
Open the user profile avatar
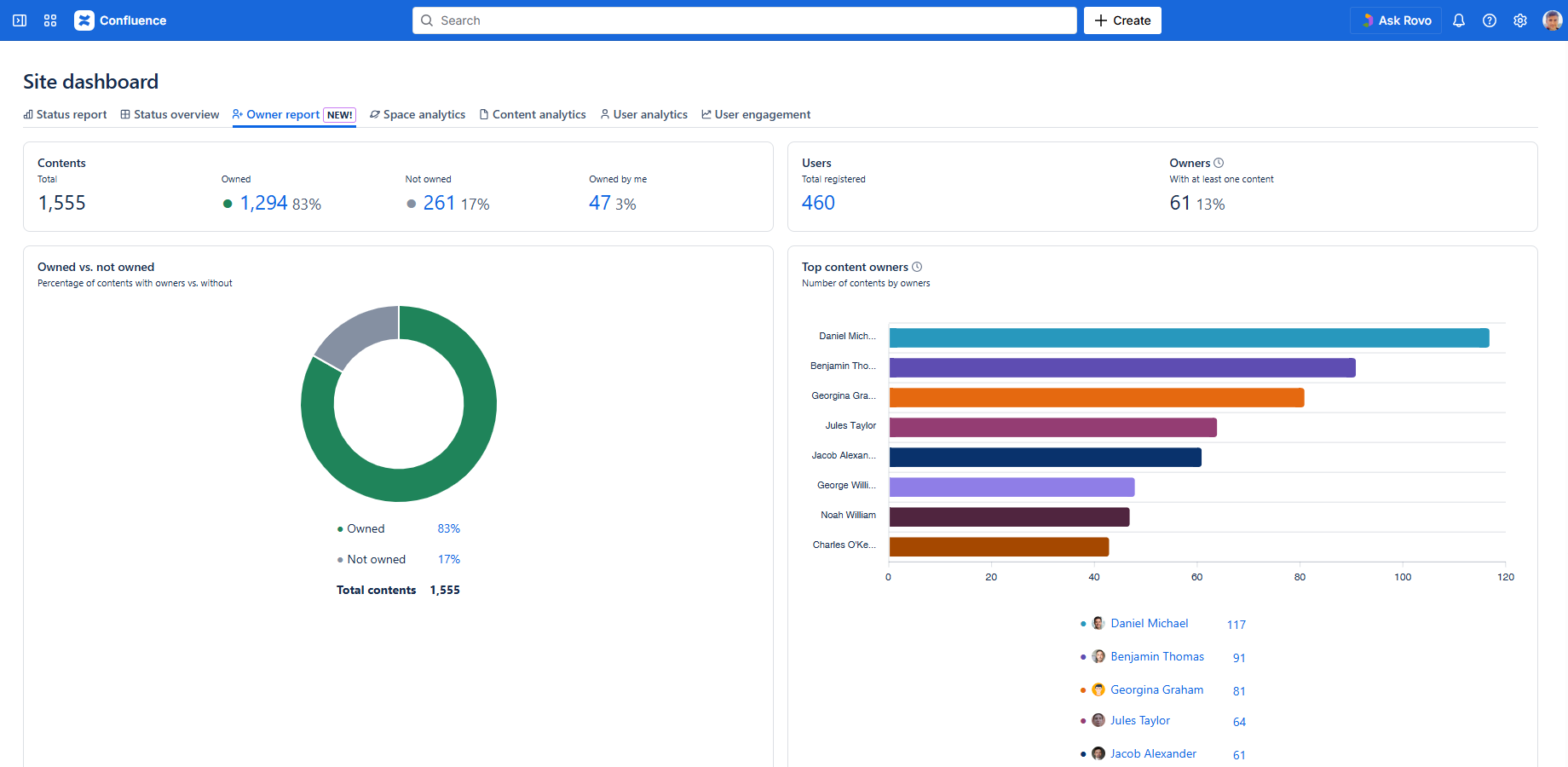pyautogui.click(x=1552, y=20)
